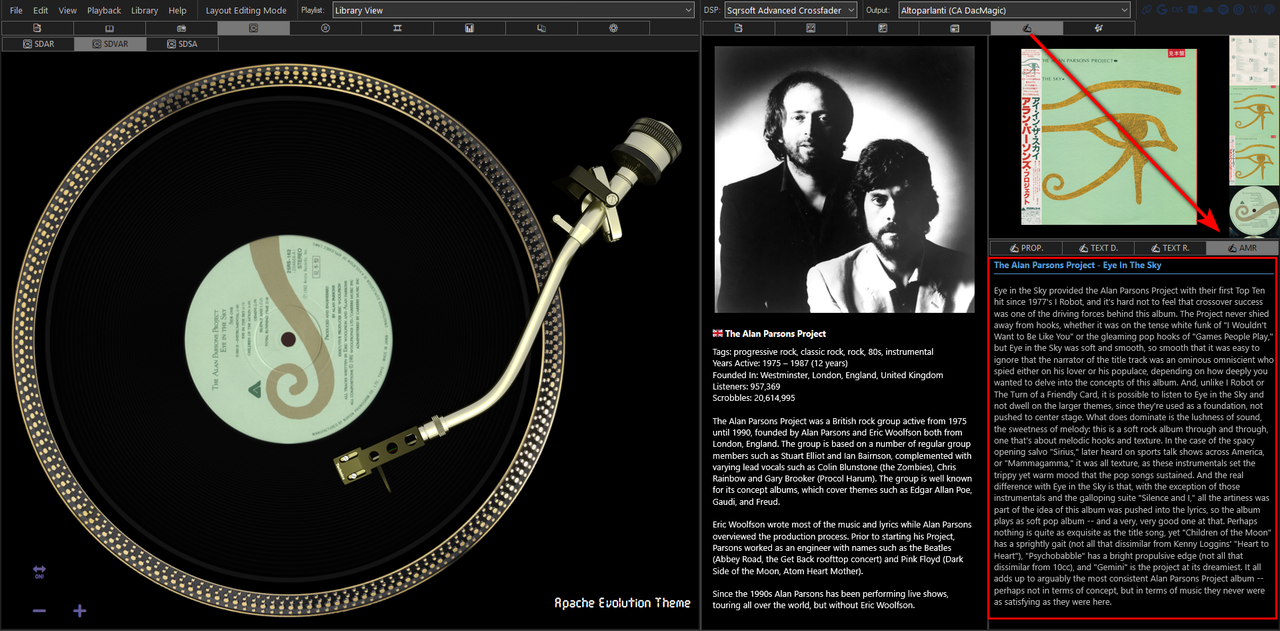The width and height of the screenshot is (1280, 631).
Task: Open the third icon tab in the left toolbar
Action: pyautogui.click(x=181, y=28)
